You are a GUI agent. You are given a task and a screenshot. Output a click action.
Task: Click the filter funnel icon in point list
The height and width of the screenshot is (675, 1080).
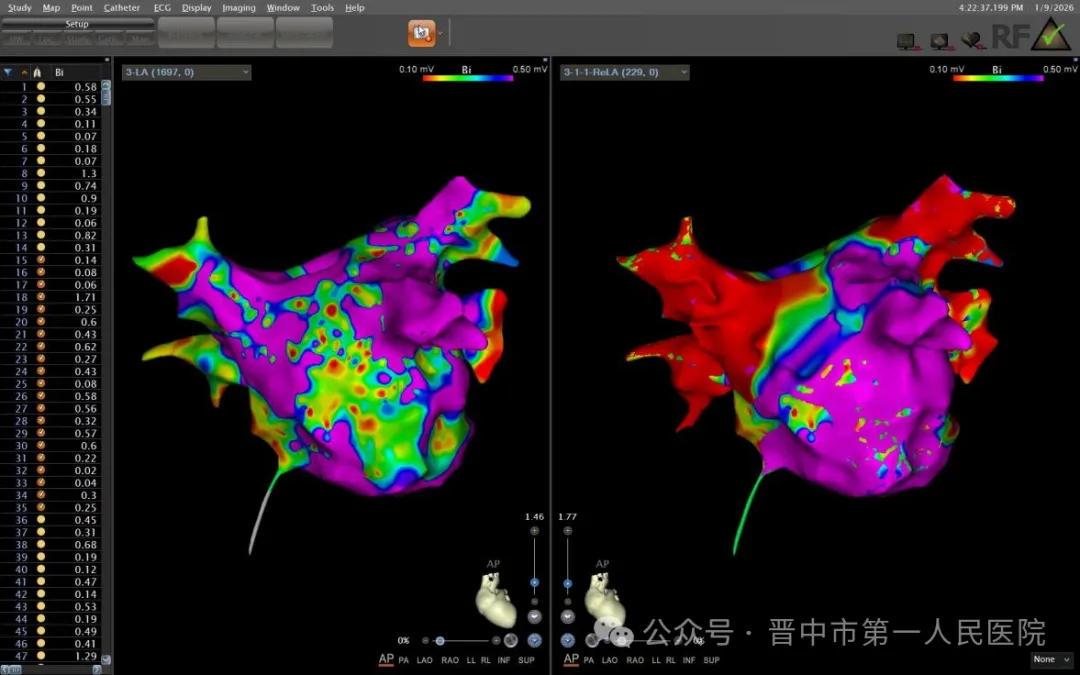(x=8, y=72)
